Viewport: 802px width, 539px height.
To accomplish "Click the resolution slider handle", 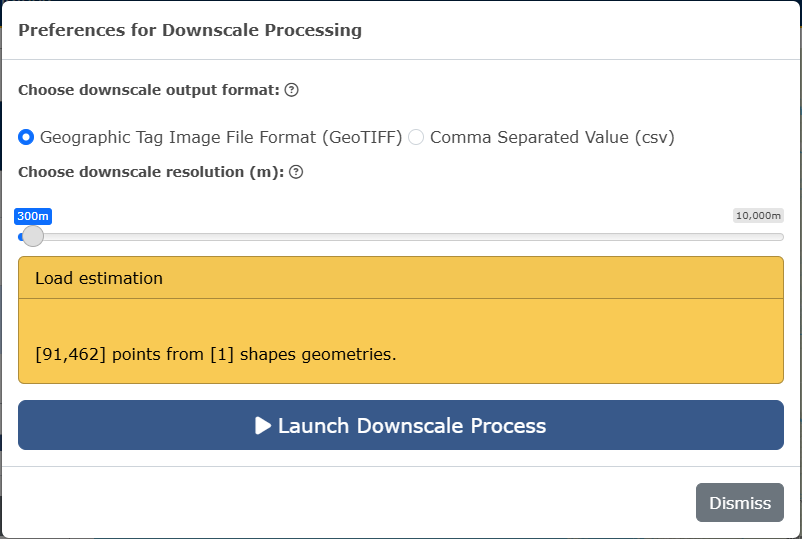I will [33, 236].
